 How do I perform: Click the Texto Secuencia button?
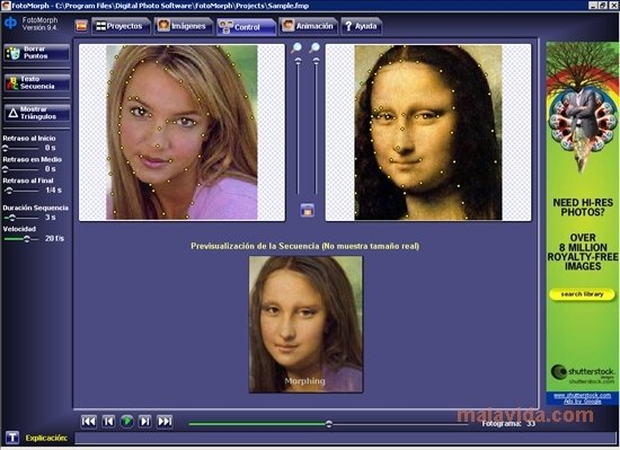tap(37, 83)
